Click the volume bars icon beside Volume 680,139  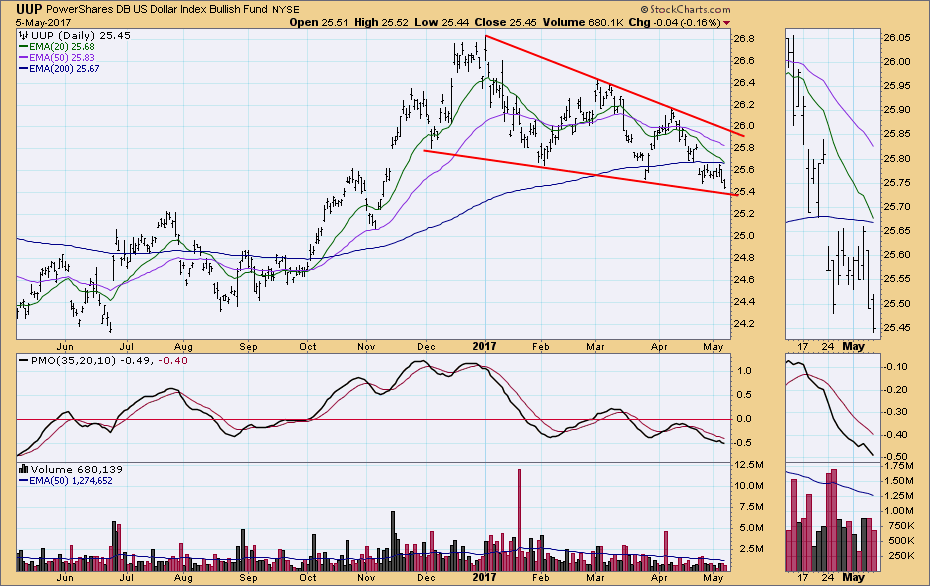click(x=24, y=469)
